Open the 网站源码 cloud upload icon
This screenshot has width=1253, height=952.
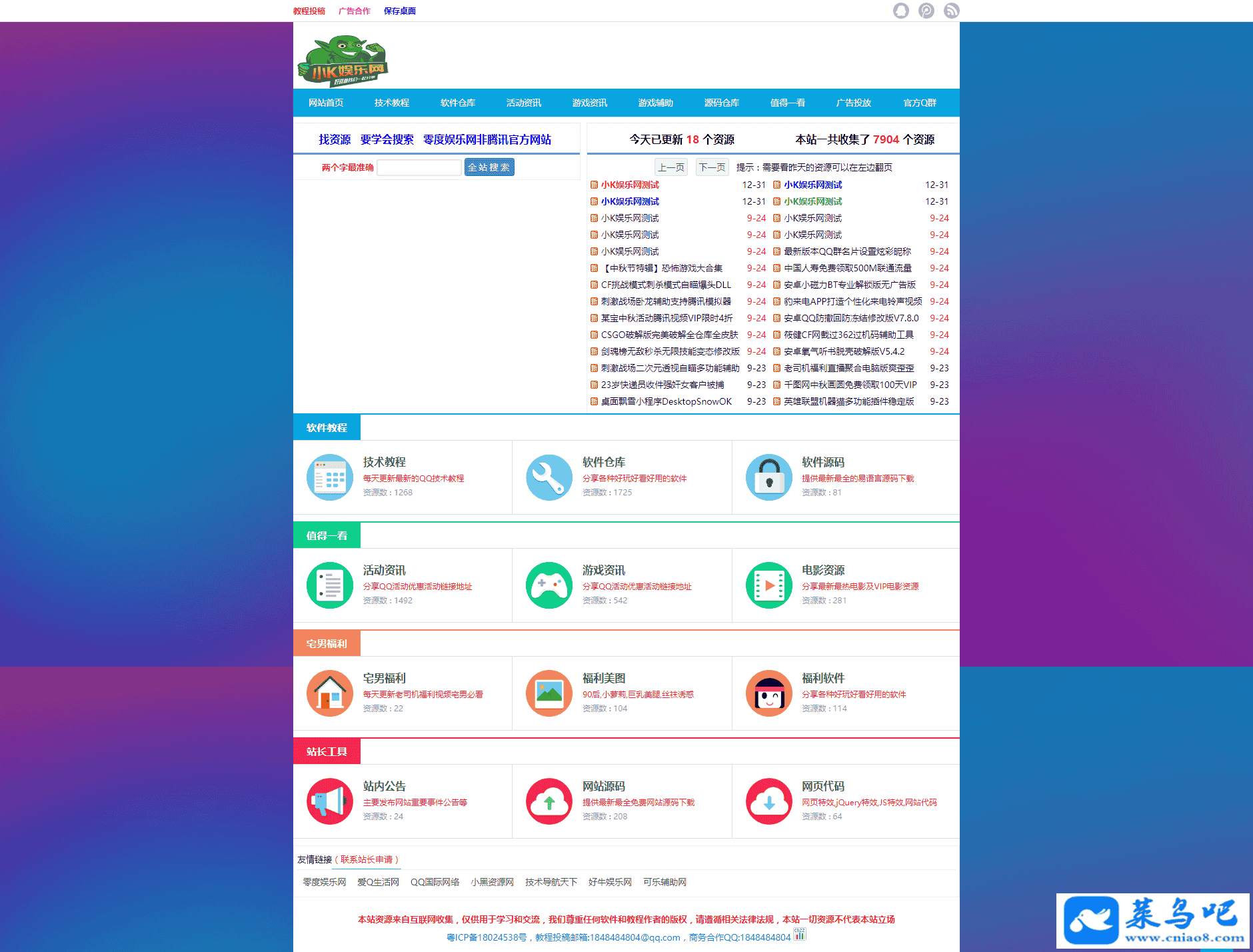549,801
